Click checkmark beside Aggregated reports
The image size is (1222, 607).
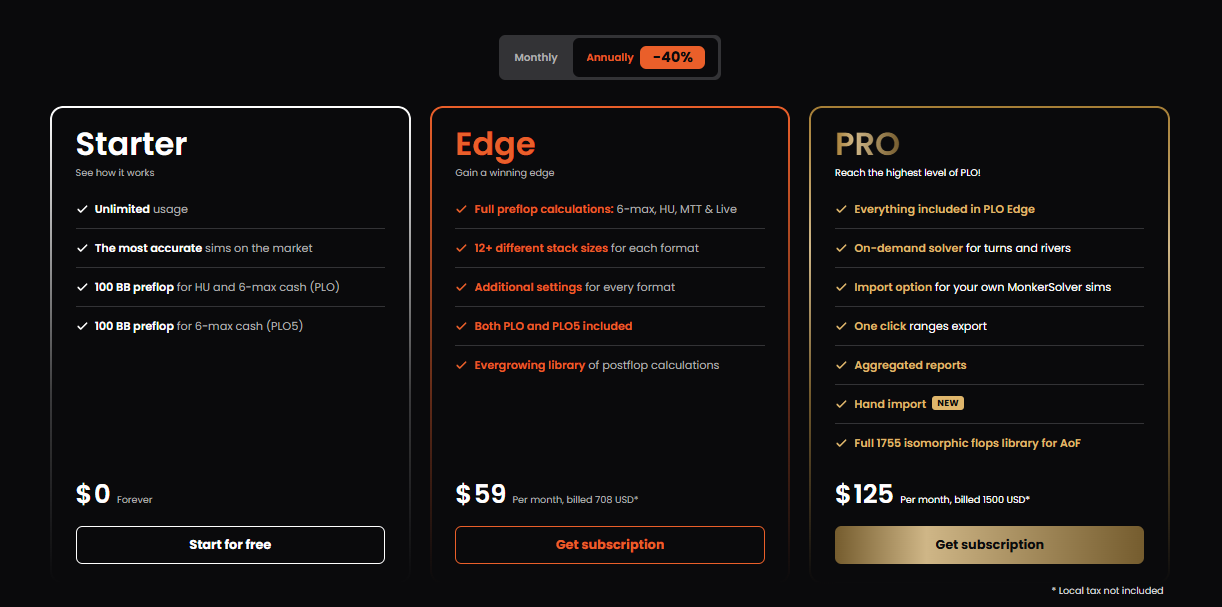coord(841,365)
